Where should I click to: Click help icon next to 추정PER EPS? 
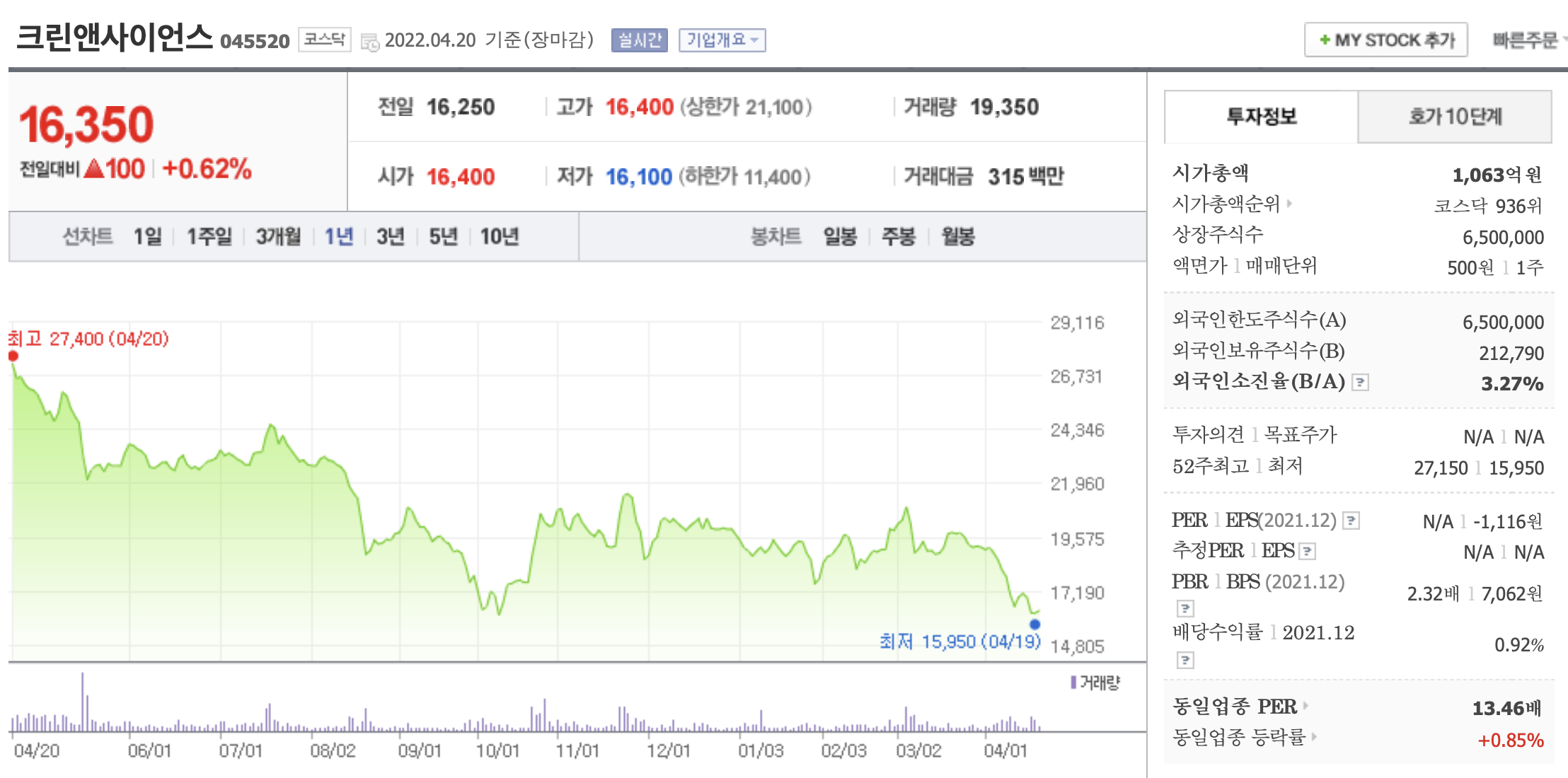coord(1307,551)
